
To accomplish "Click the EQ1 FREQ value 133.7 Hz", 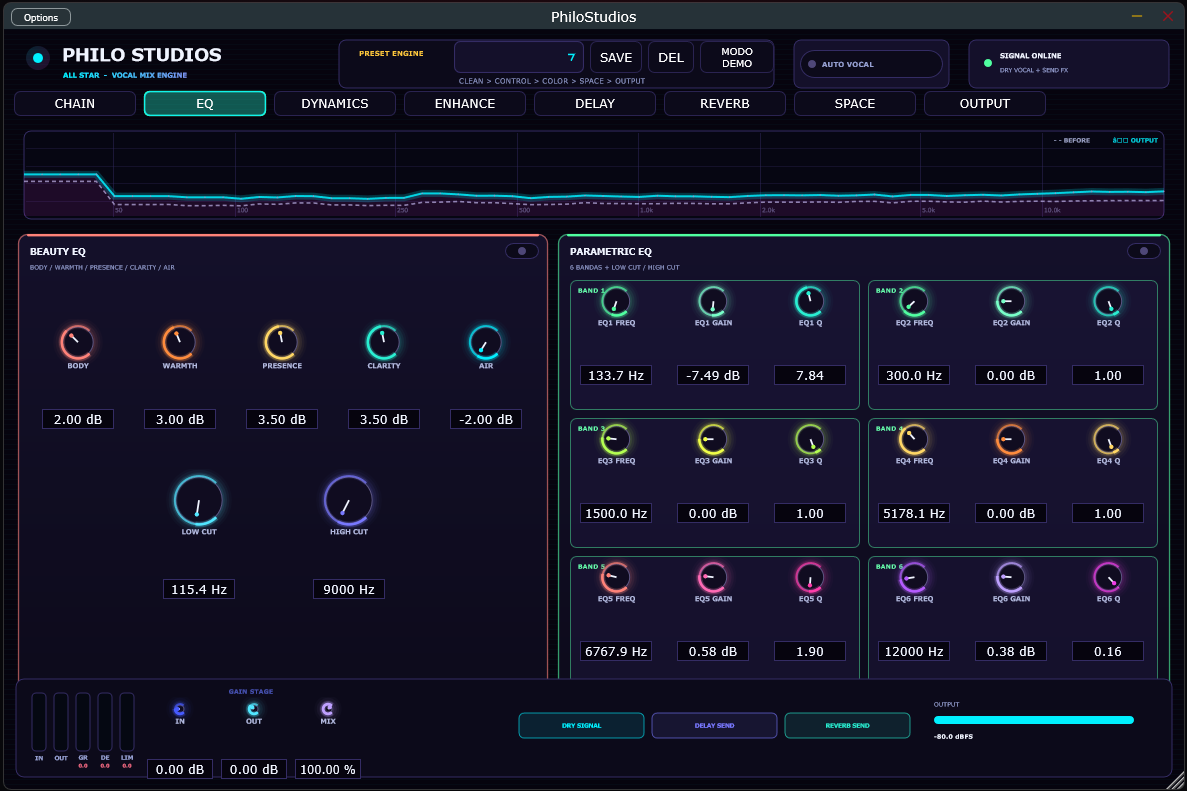I will (615, 375).
